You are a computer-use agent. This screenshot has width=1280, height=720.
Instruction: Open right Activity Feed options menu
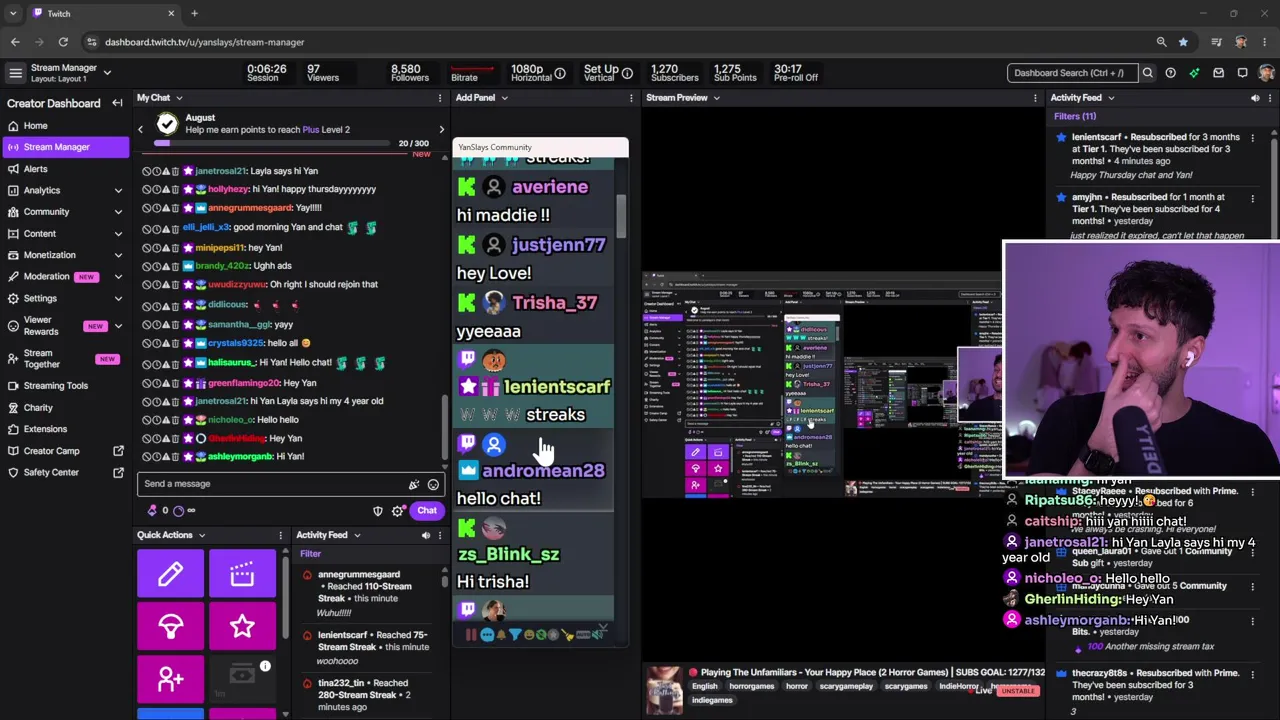(x=1271, y=98)
